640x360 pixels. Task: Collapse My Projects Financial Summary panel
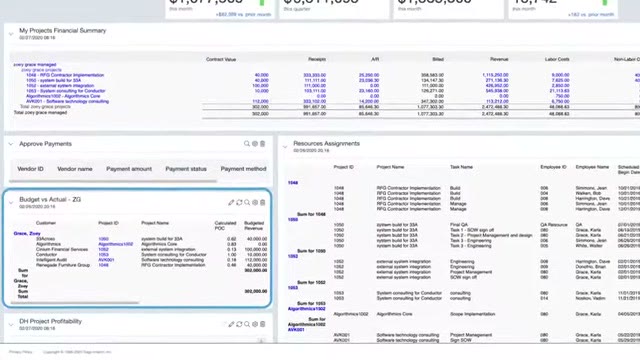click(x=11, y=34)
